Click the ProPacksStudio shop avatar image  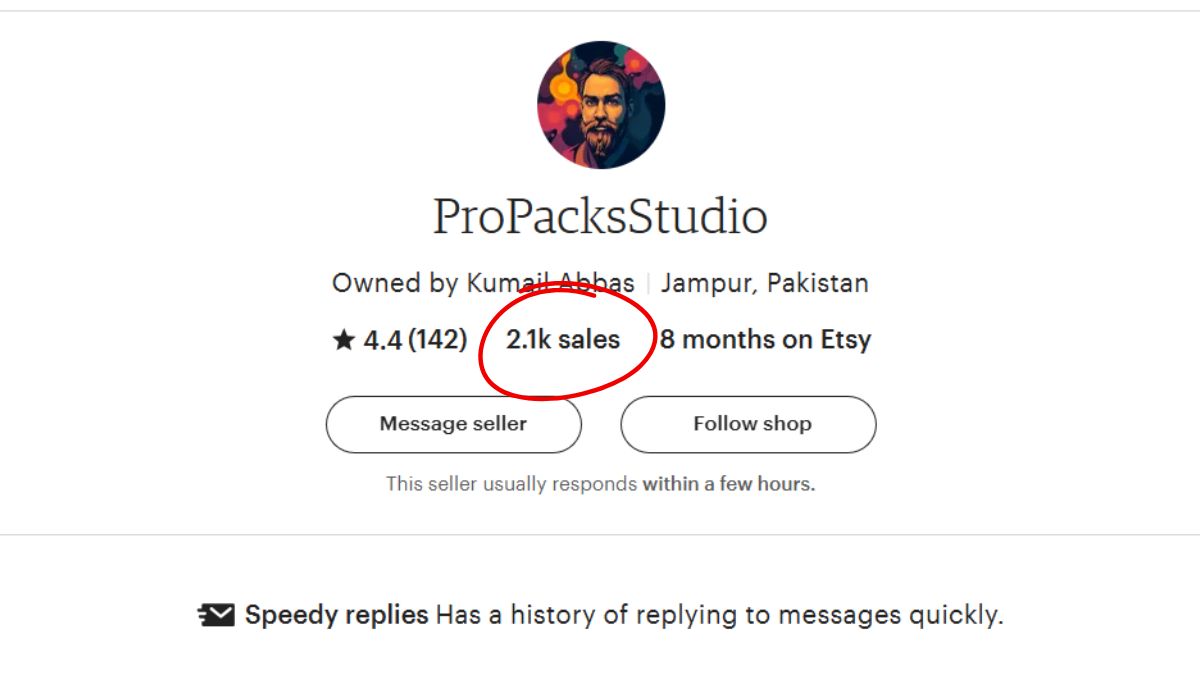600,105
